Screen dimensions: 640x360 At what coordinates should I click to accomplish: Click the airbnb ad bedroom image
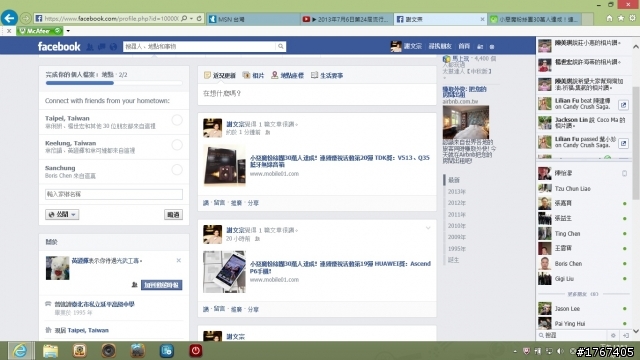466,122
